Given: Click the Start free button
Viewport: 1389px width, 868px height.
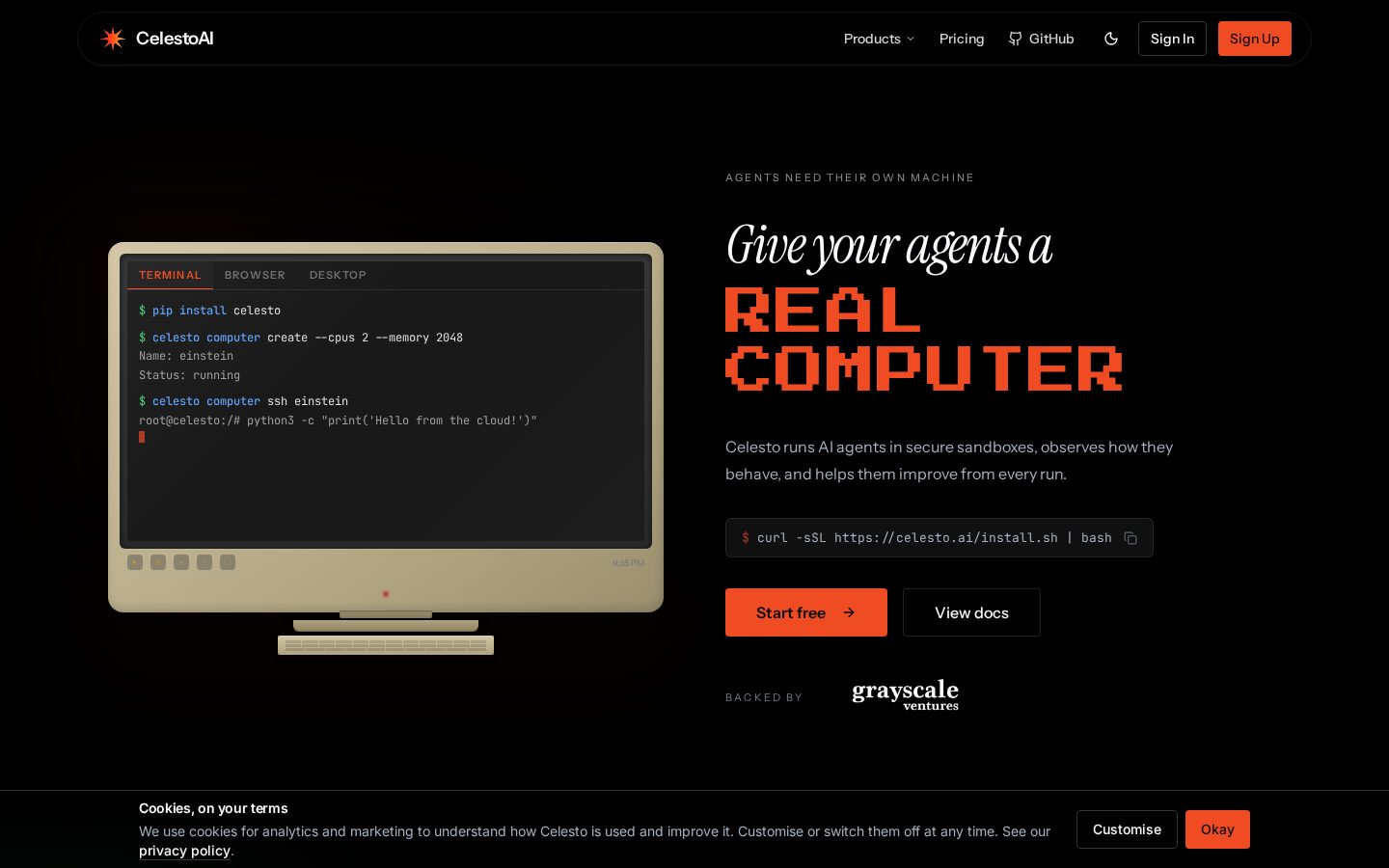Looking at the screenshot, I should tap(806, 612).
